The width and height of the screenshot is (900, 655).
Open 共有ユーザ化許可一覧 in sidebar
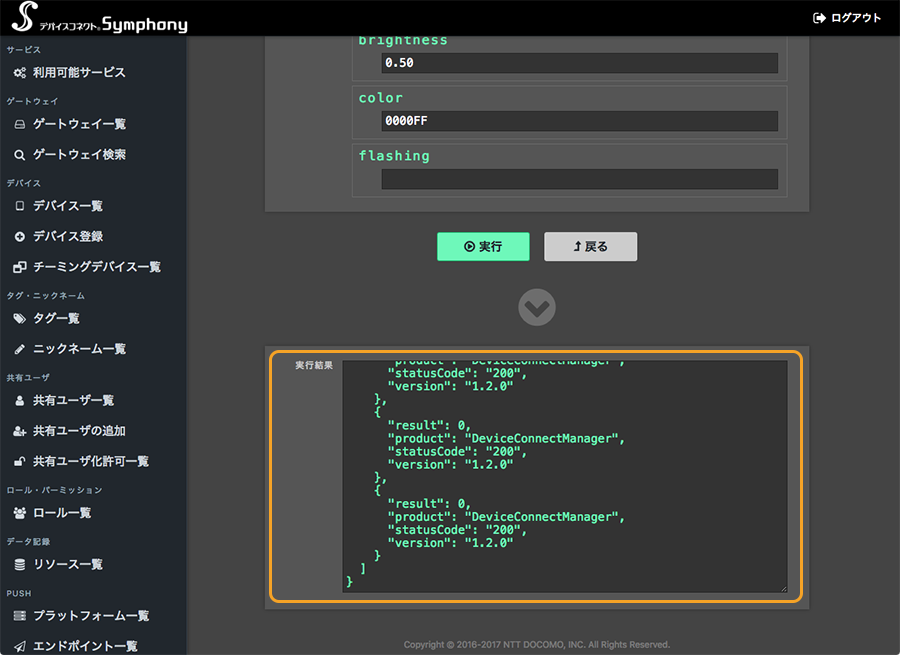[91, 461]
